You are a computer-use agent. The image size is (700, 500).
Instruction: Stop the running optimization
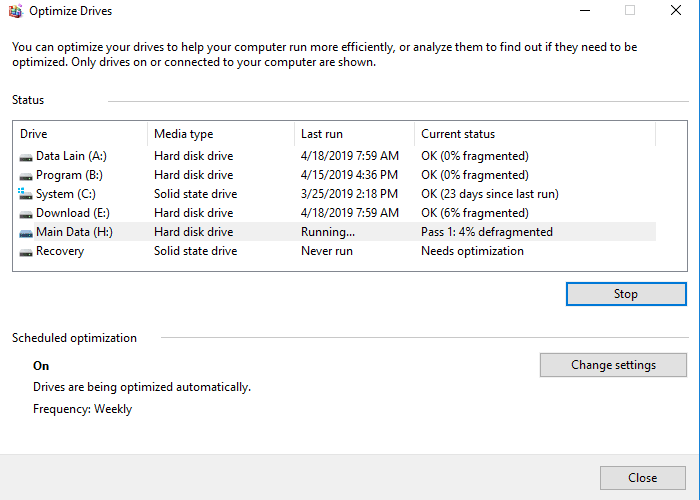click(x=626, y=294)
